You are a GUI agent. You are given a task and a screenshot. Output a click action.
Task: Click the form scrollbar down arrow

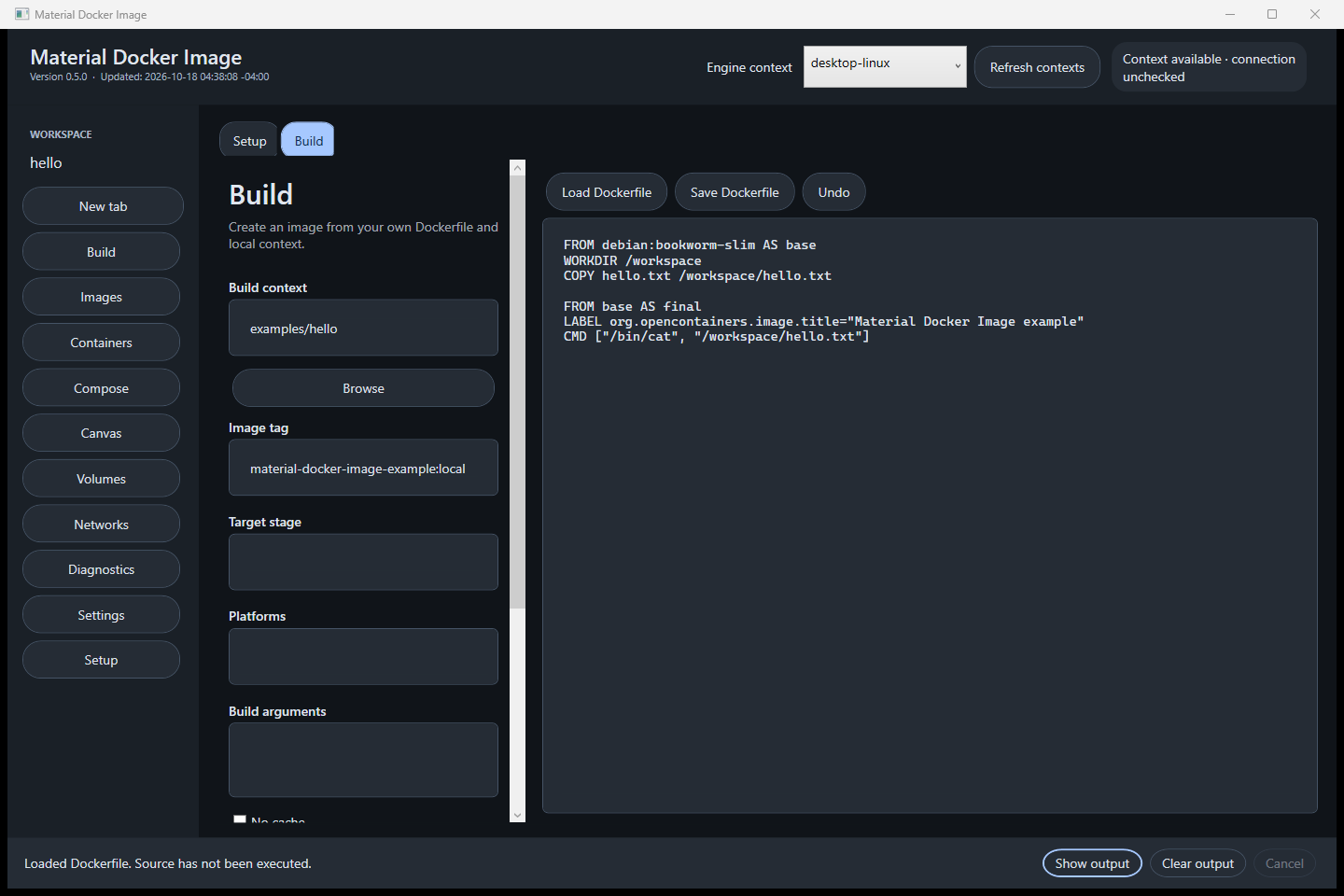pyautogui.click(x=518, y=815)
